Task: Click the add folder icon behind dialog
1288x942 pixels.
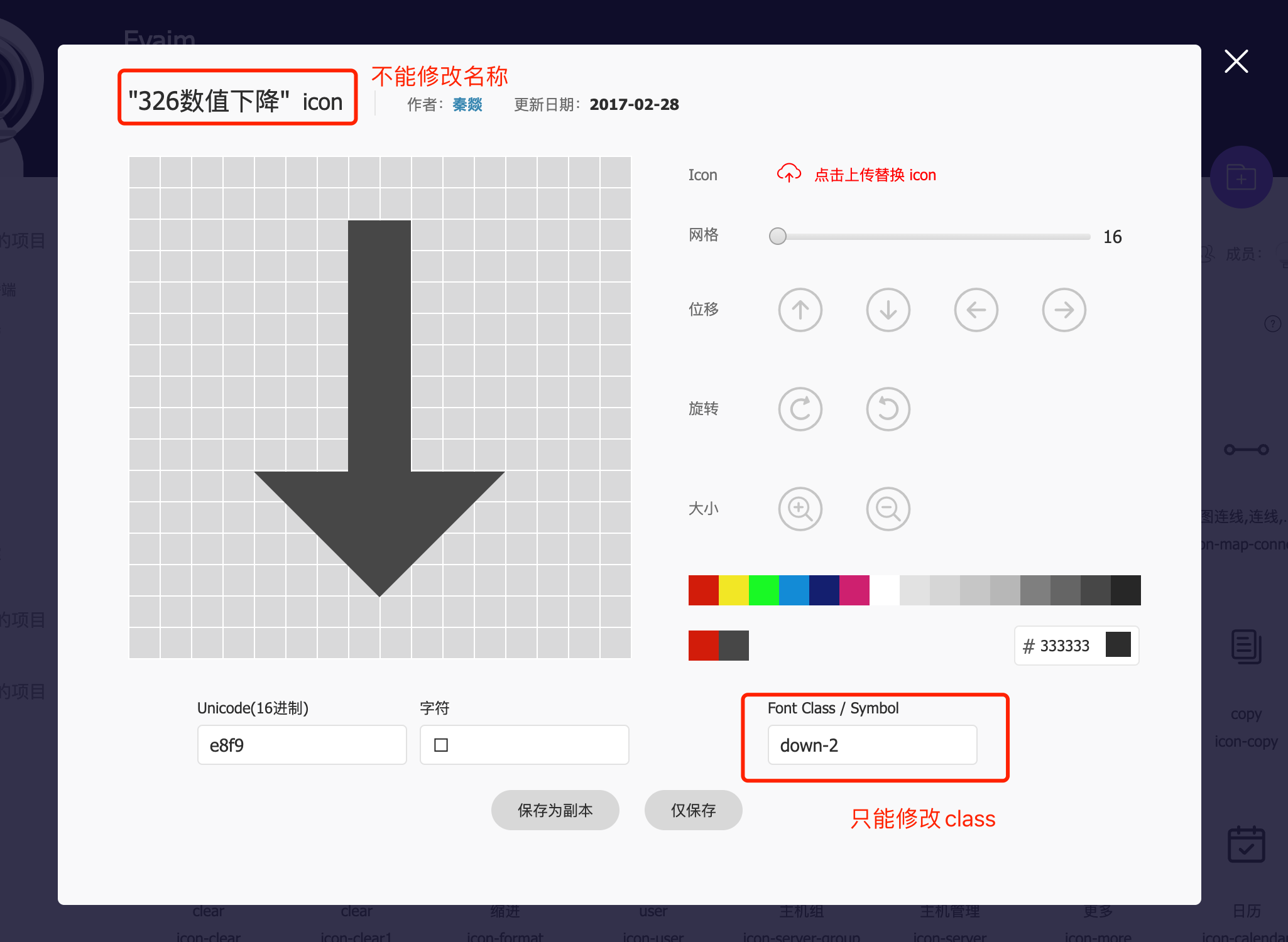Action: [x=1241, y=178]
